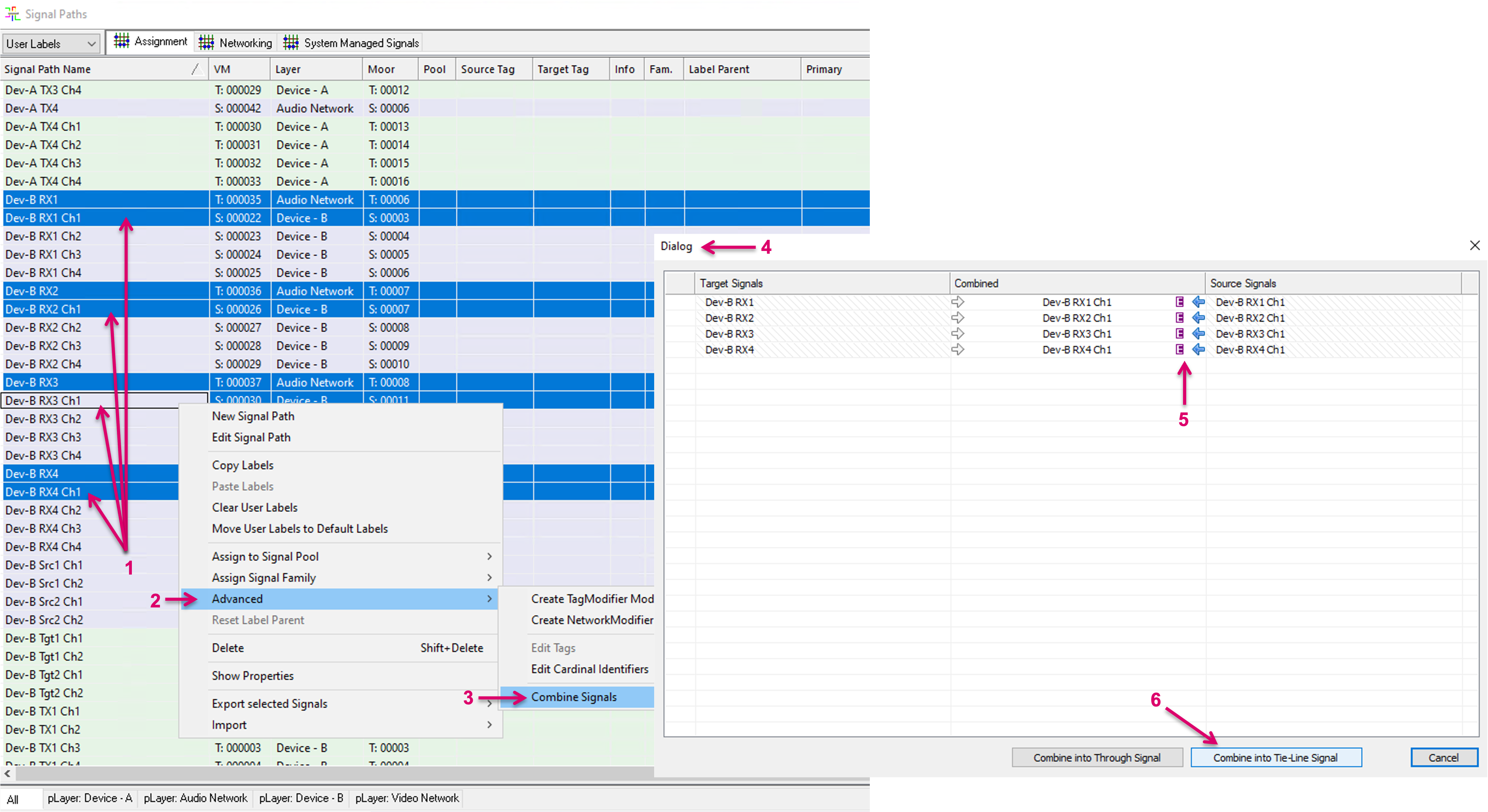Screen dimensions: 1488x812
Task: Switch to the pLayer: Audio Network tab
Action: [x=195, y=798]
